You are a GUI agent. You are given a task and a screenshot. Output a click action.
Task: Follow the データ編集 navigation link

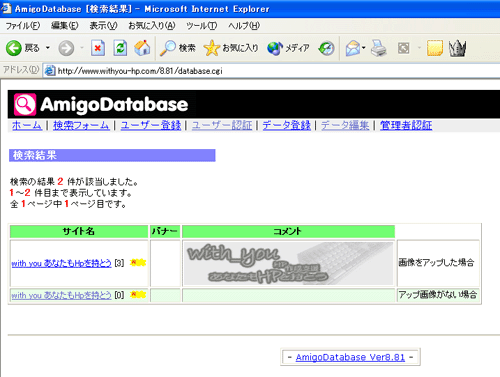(x=345, y=125)
